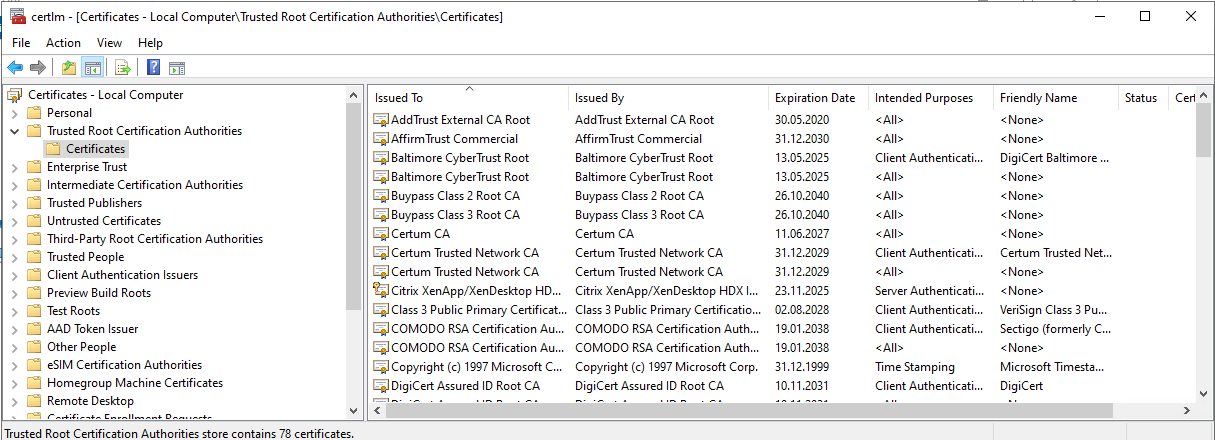Click Buypass Class 2 Root CA certificate icon
This screenshot has width=1215, height=440.
click(x=381, y=196)
